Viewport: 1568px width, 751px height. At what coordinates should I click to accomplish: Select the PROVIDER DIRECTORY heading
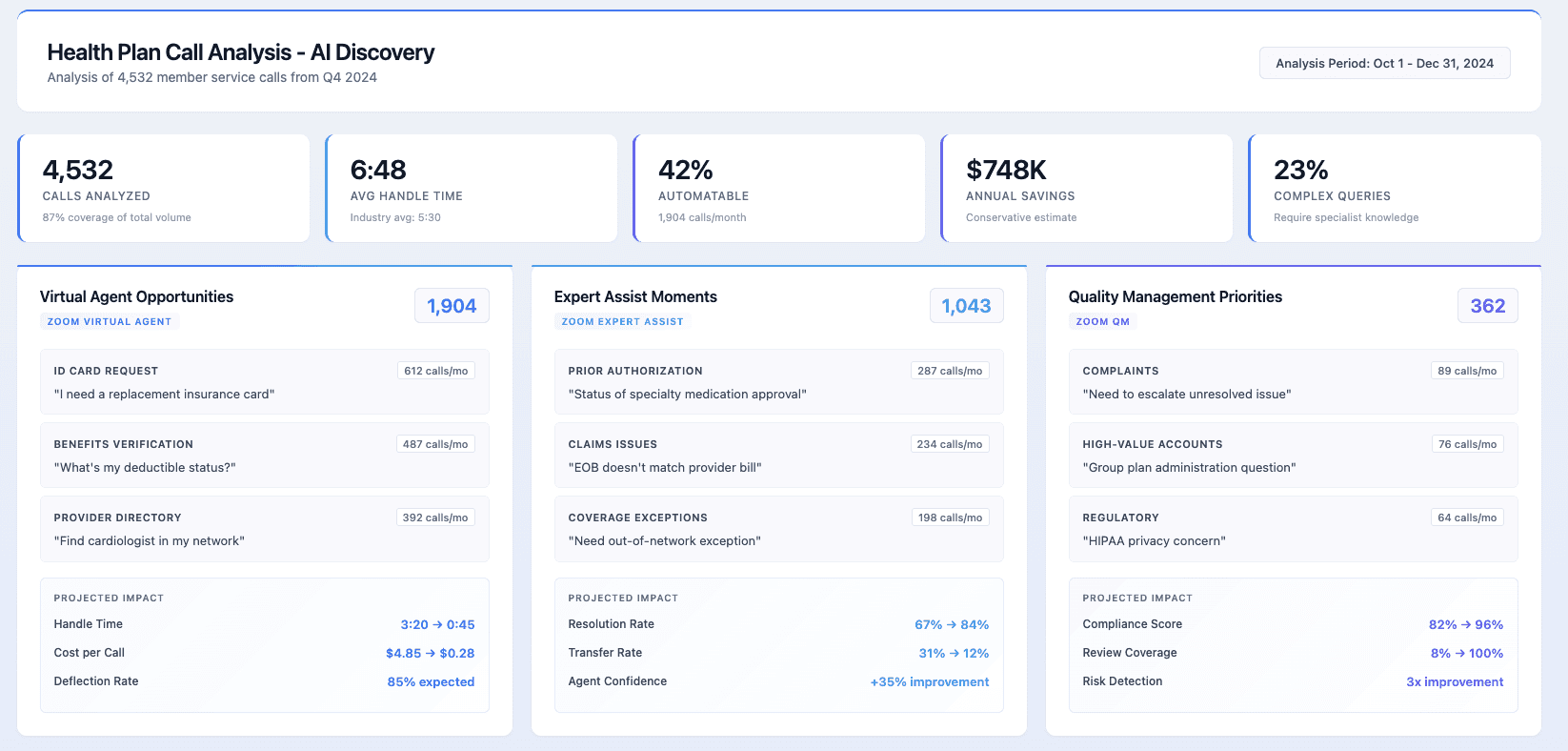117,518
